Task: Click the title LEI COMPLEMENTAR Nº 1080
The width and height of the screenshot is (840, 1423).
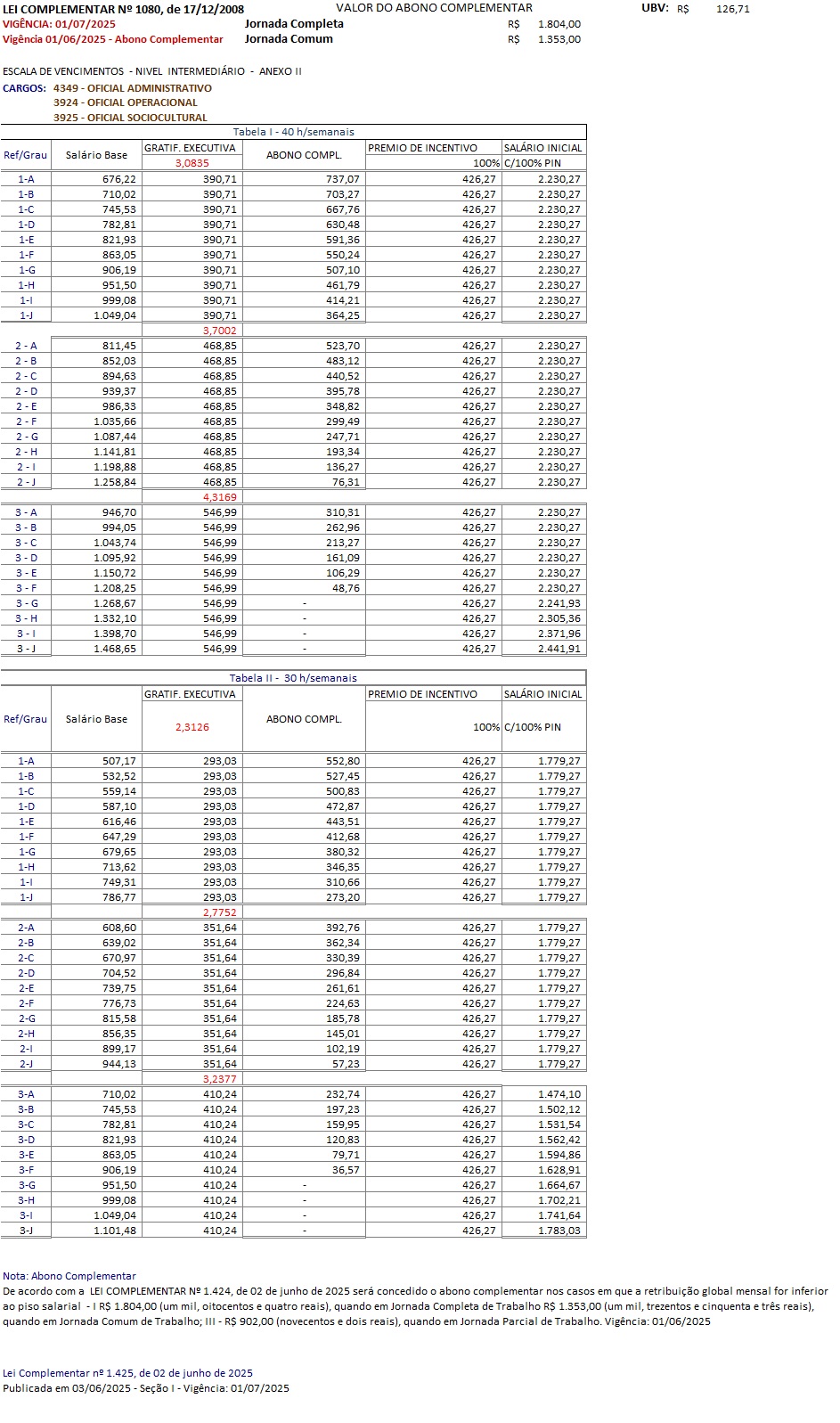Action: 123,9
